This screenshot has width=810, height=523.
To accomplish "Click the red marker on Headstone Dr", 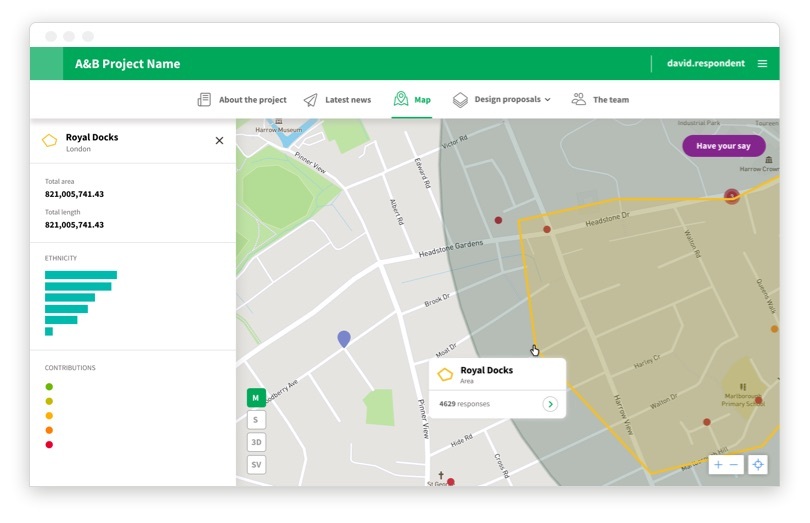I will (547, 229).
